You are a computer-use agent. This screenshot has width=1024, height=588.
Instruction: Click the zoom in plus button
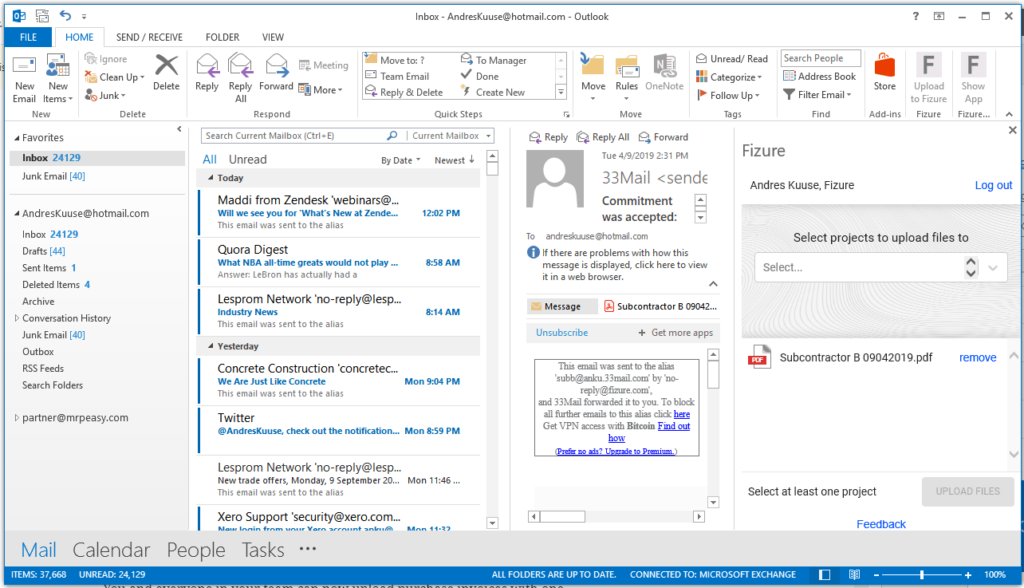968,575
